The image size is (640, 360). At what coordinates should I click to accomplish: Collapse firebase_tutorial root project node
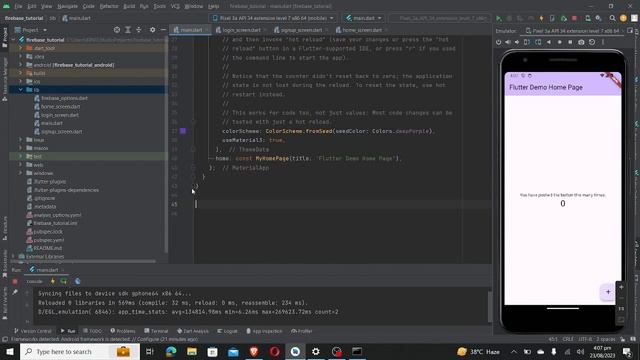[13, 40]
